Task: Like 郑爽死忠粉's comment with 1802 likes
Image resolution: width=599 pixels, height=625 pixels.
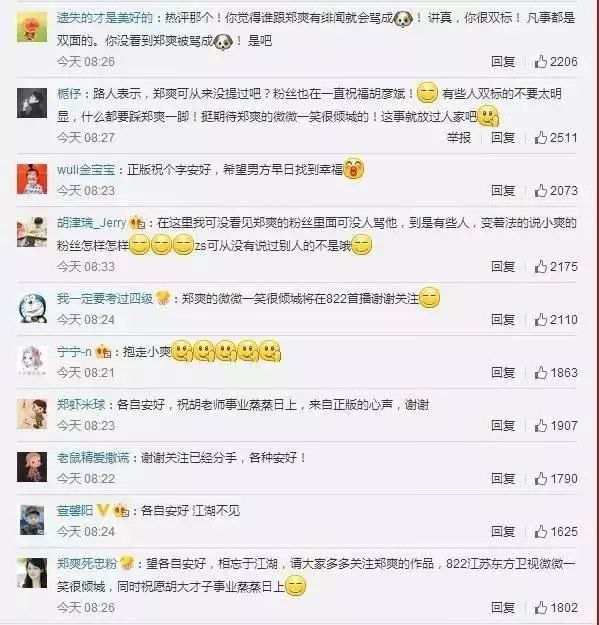Action: 556,607
